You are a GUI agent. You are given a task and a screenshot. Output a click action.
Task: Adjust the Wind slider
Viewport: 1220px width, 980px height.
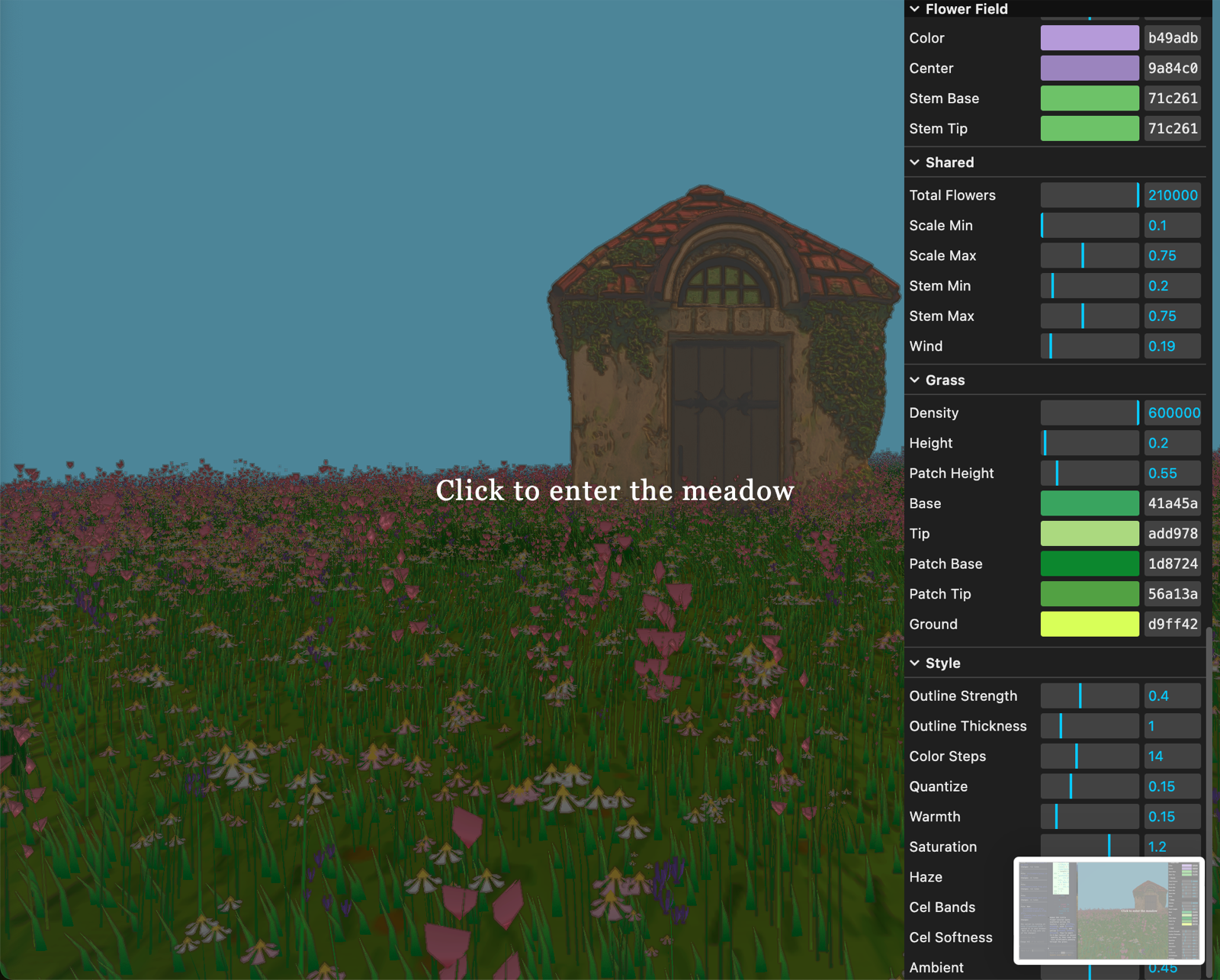pos(1089,345)
